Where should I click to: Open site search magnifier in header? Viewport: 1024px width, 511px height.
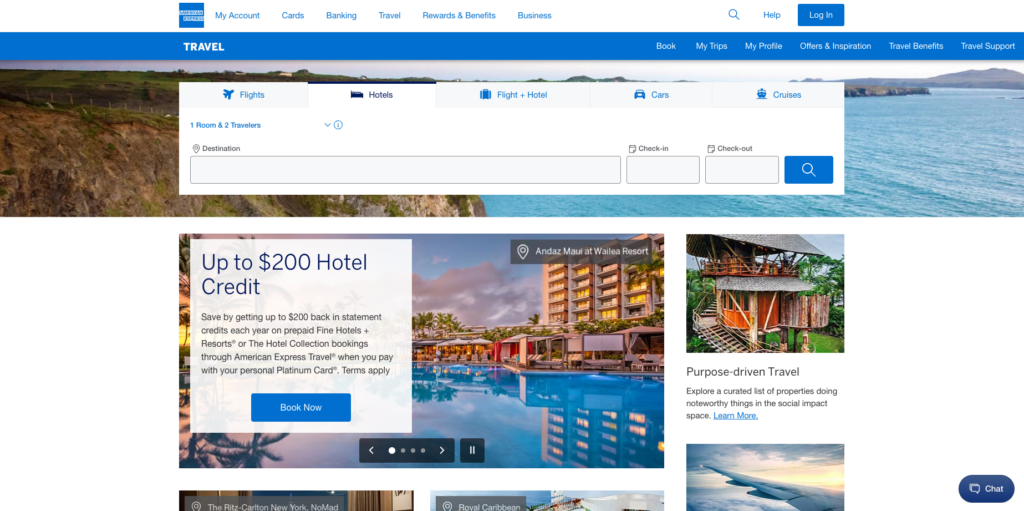tap(734, 15)
